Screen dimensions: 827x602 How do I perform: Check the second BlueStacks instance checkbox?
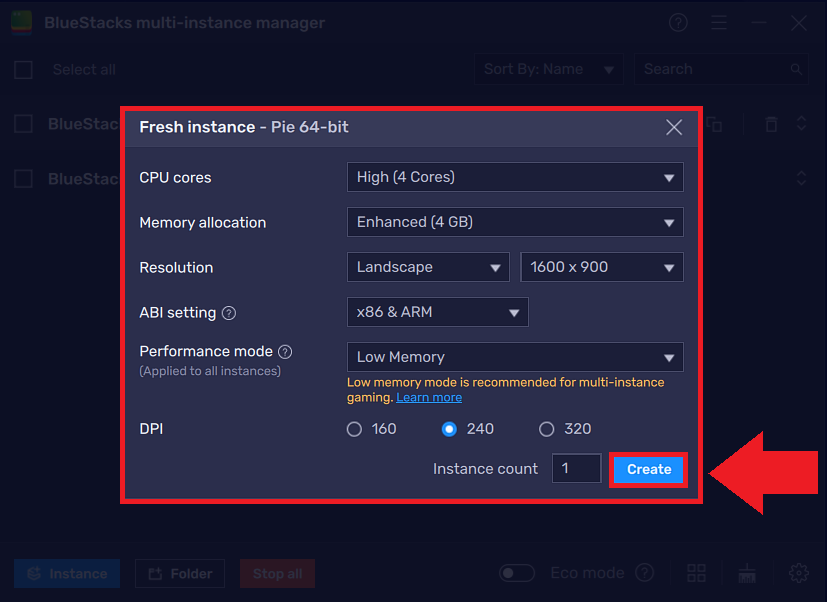click(23, 179)
